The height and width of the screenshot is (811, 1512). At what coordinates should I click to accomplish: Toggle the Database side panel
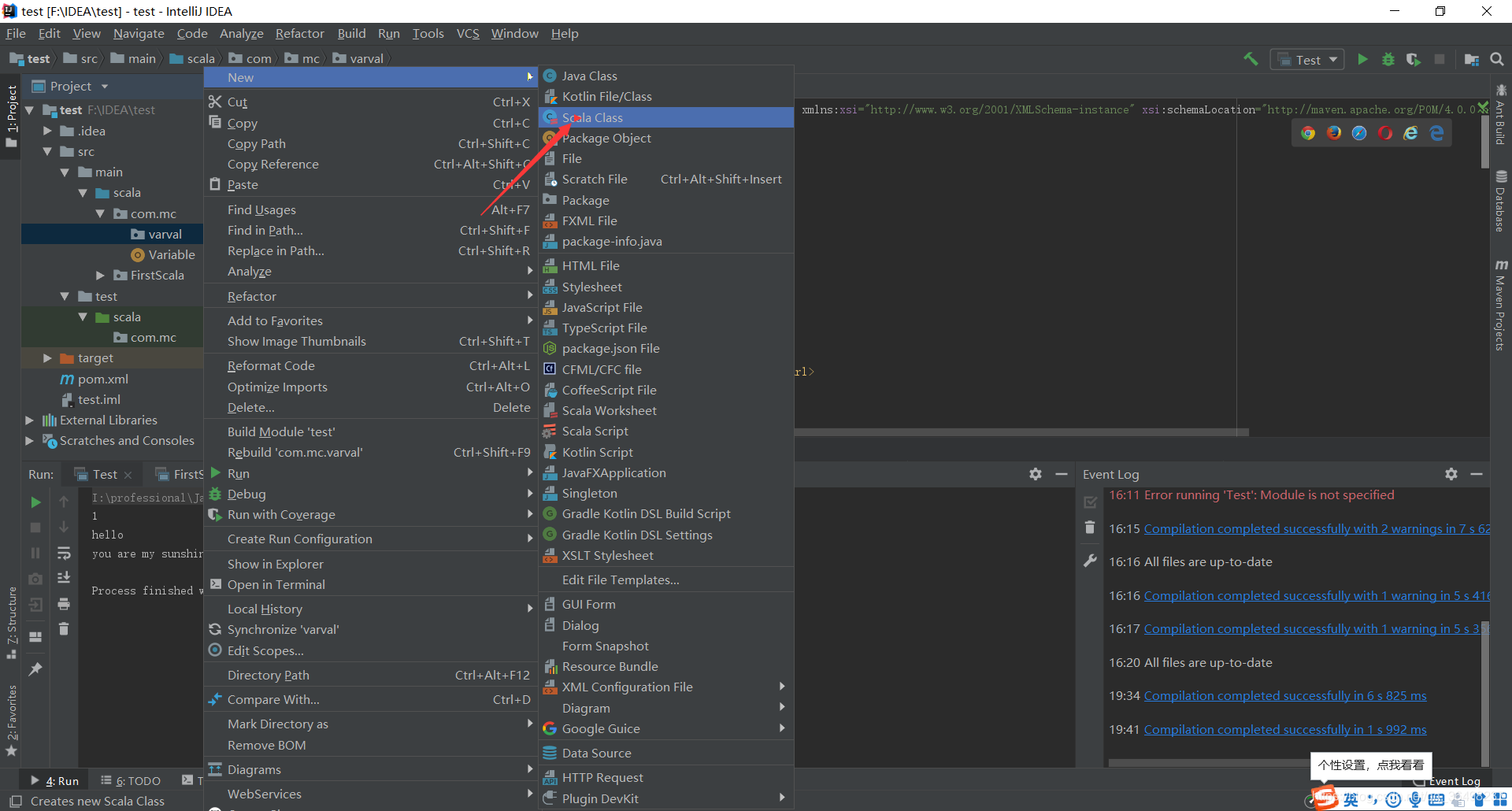1501,202
